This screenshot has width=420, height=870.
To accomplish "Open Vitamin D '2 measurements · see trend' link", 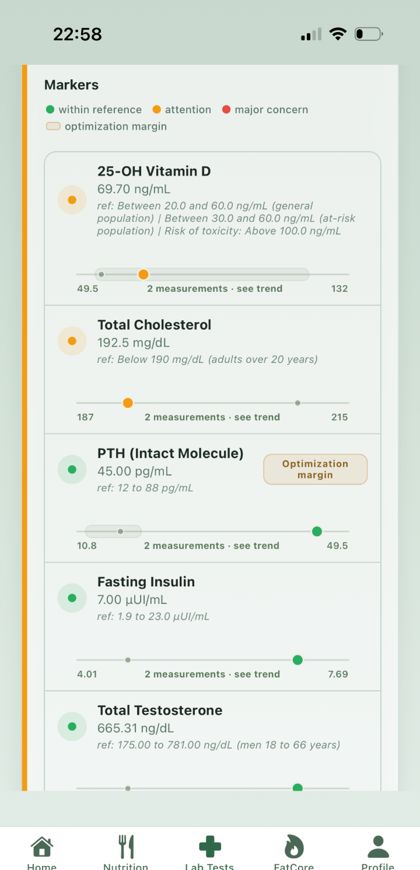I will (x=215, y=289).
